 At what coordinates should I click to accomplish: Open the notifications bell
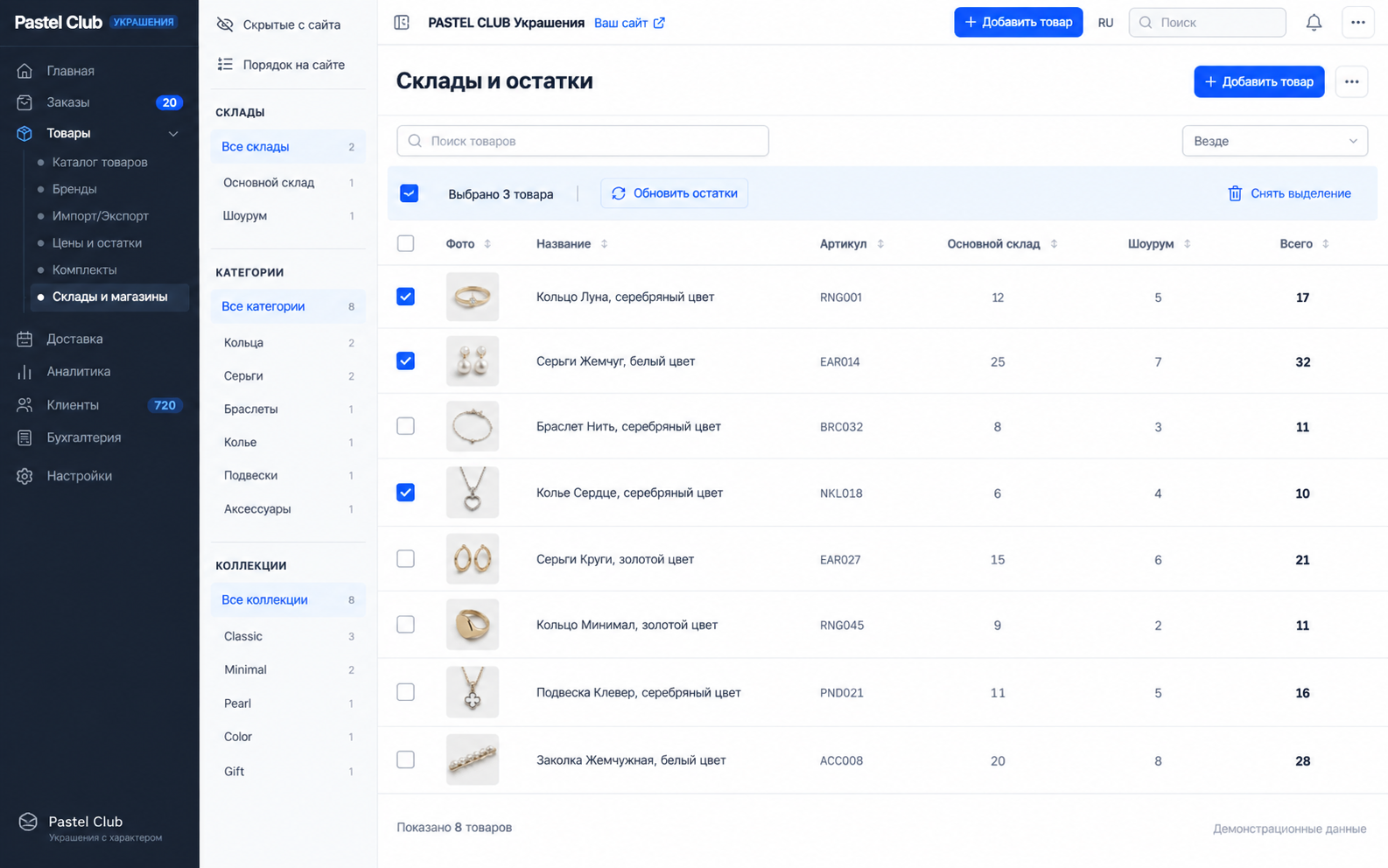[x=1314, y=23]
